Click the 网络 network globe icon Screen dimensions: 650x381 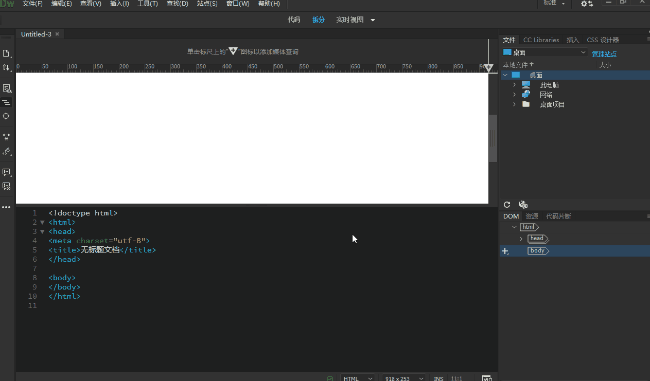click(526, 95)
